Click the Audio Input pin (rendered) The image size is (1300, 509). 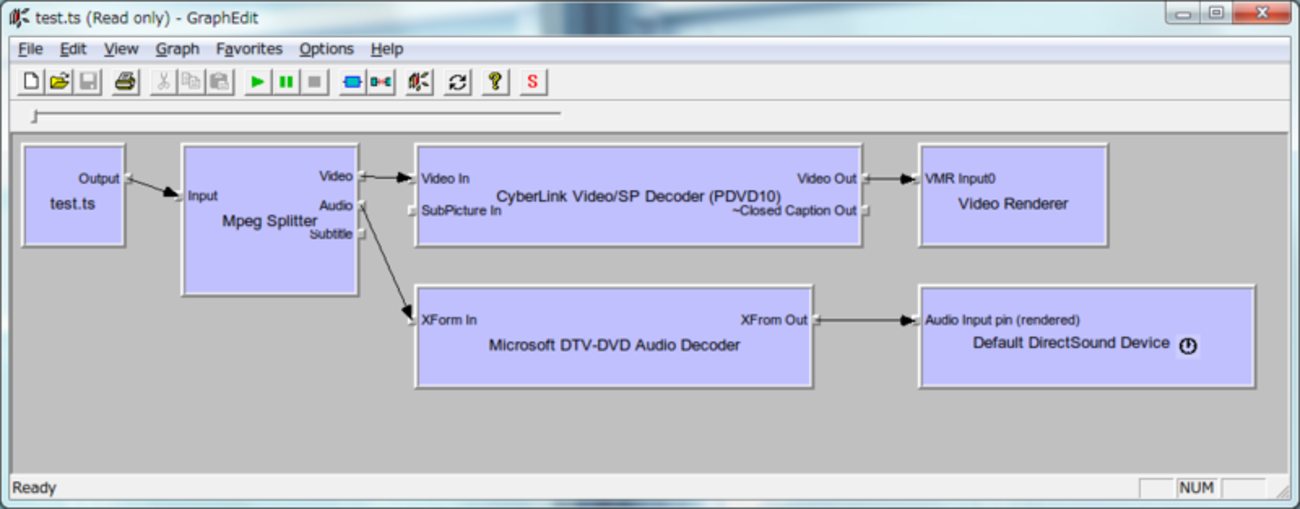[x=916, y=320]
